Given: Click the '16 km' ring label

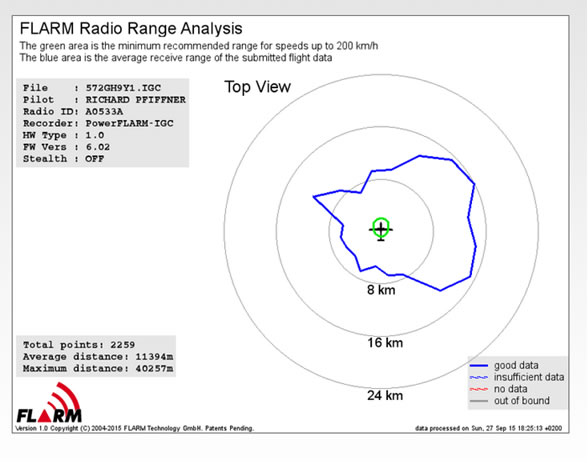Looking at the screenshot, I should click(x=385, y=343).
